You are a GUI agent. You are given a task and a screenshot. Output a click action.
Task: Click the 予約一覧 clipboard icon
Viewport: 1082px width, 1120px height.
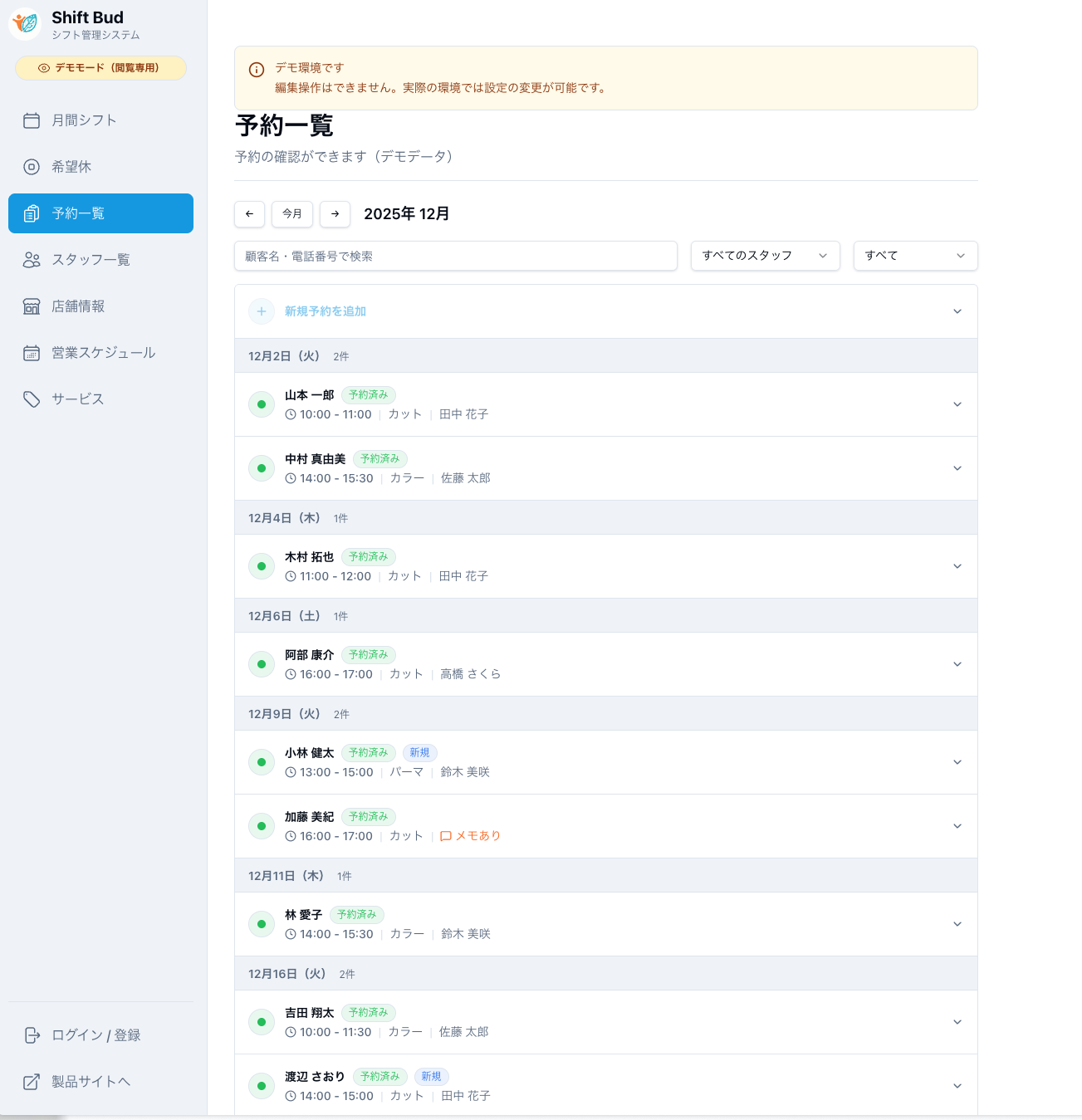pyautogui.click(x=32, y=213)
